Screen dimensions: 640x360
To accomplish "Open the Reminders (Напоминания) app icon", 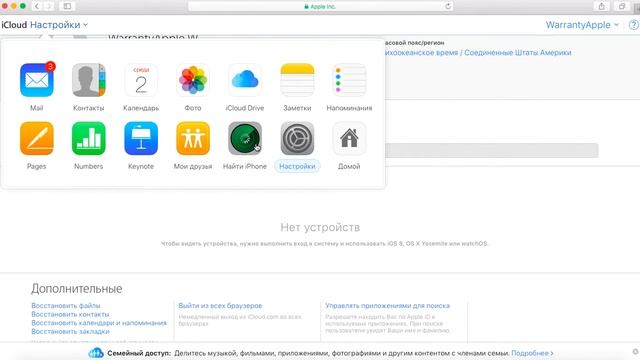I will 349,80.
